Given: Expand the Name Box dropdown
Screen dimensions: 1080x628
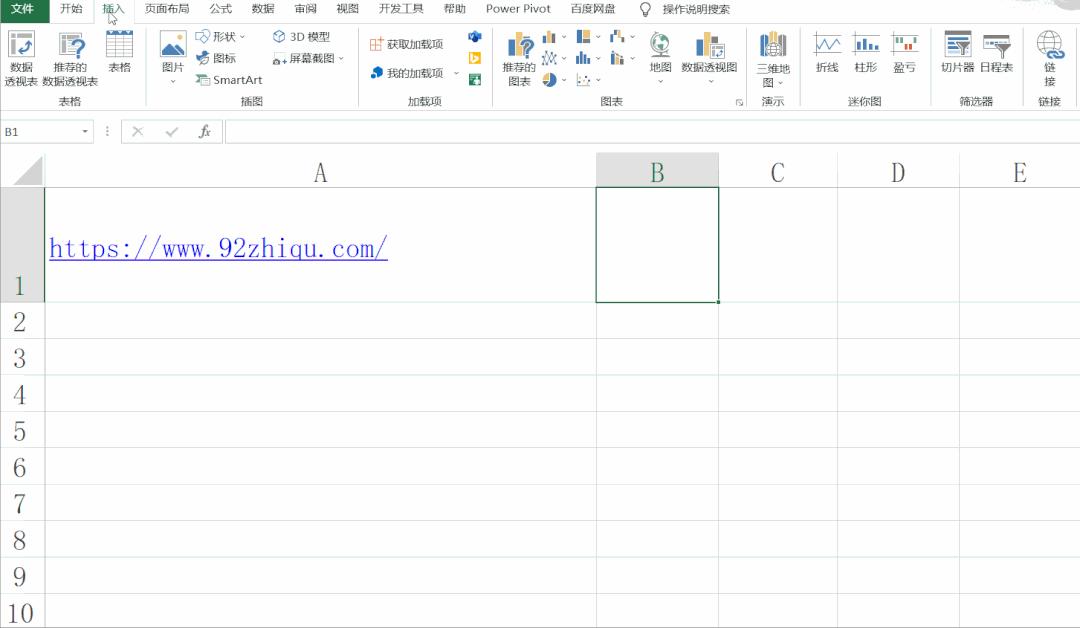Looking at the screenshot, I should pyautogui.click(x=84, y=131).
